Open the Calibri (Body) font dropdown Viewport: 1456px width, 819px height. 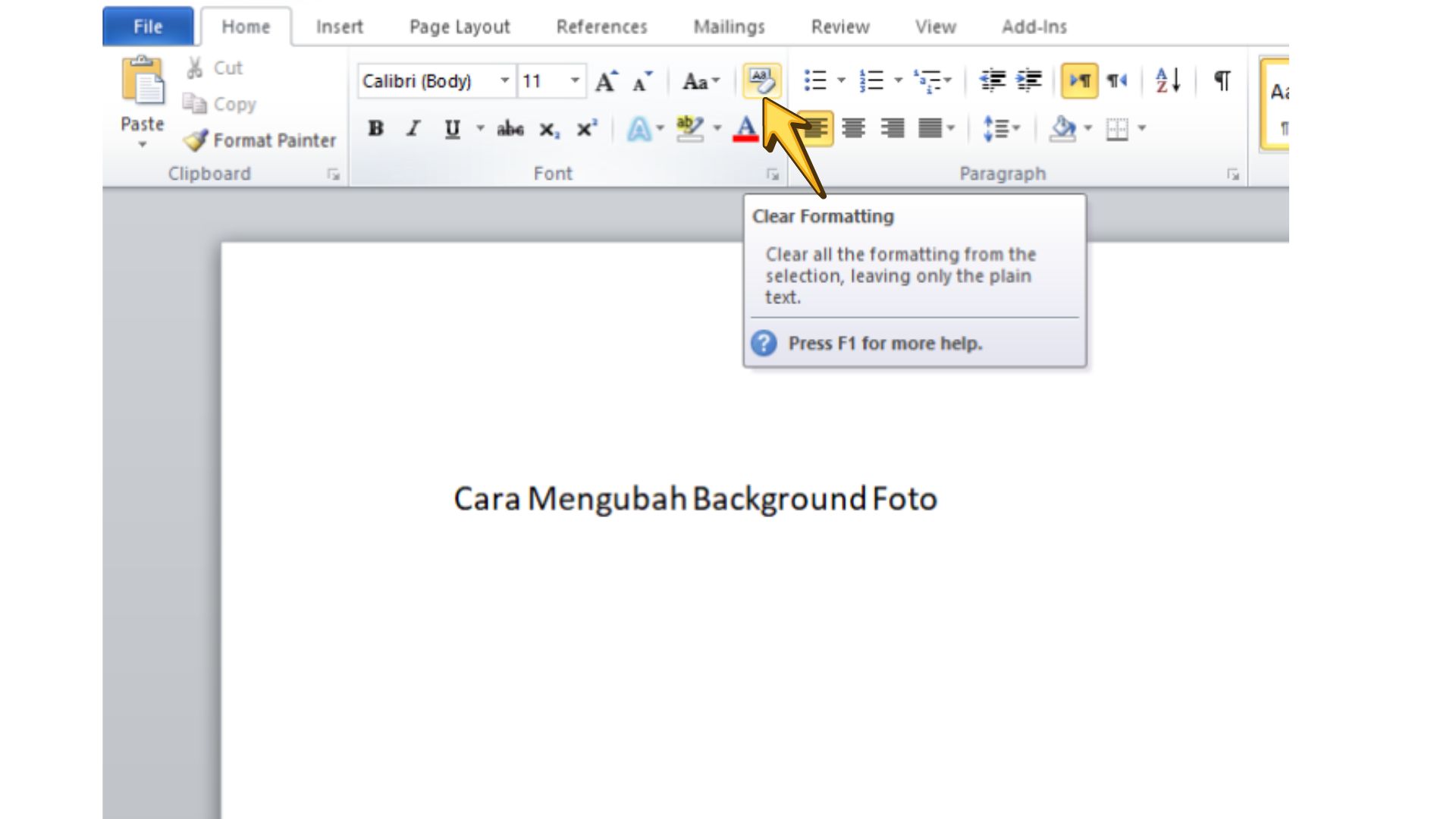pyautogui.click(x=504, y=80)
